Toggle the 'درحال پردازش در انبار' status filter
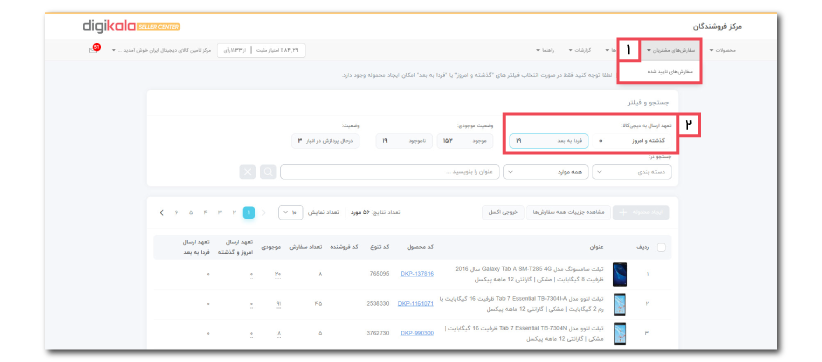 (x=326, y=141)
